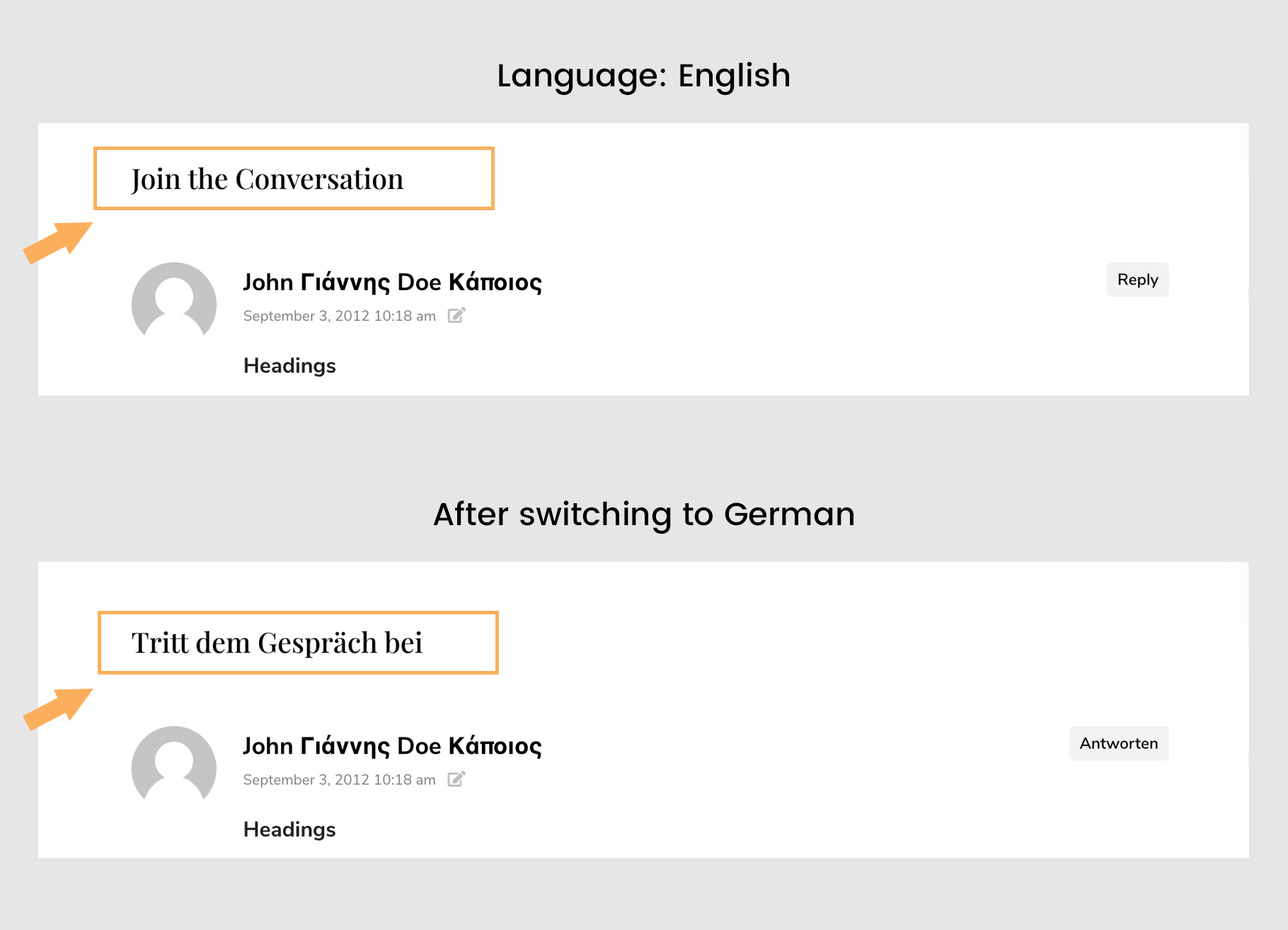The image size is (1288, 930).
Task: Select the 'Join the Conversation' heading
Action: [268, 180]
